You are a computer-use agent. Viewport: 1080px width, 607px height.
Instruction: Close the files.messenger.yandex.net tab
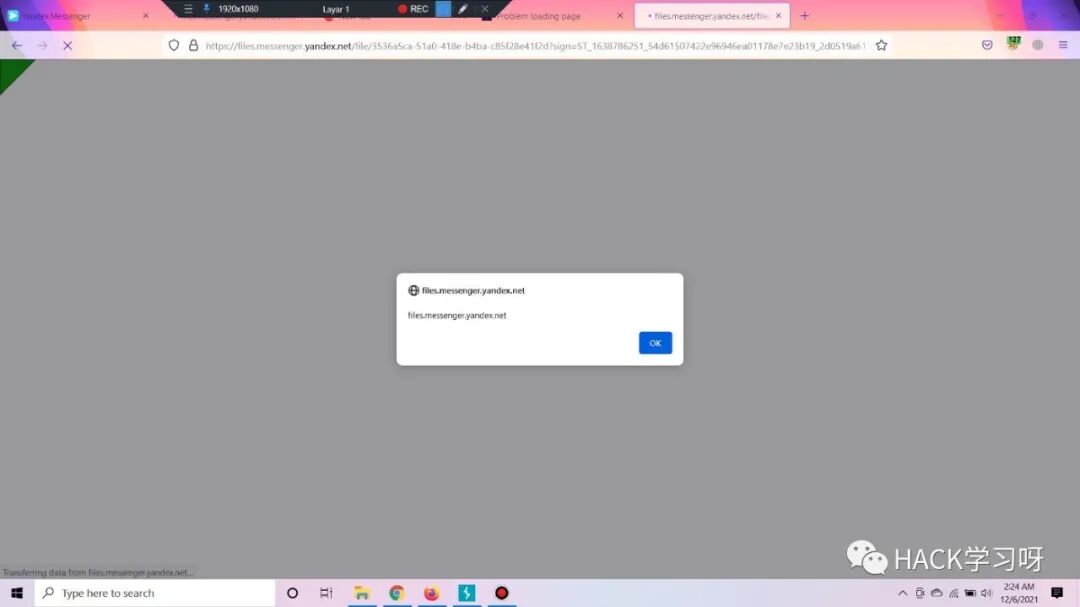[778, 16]
